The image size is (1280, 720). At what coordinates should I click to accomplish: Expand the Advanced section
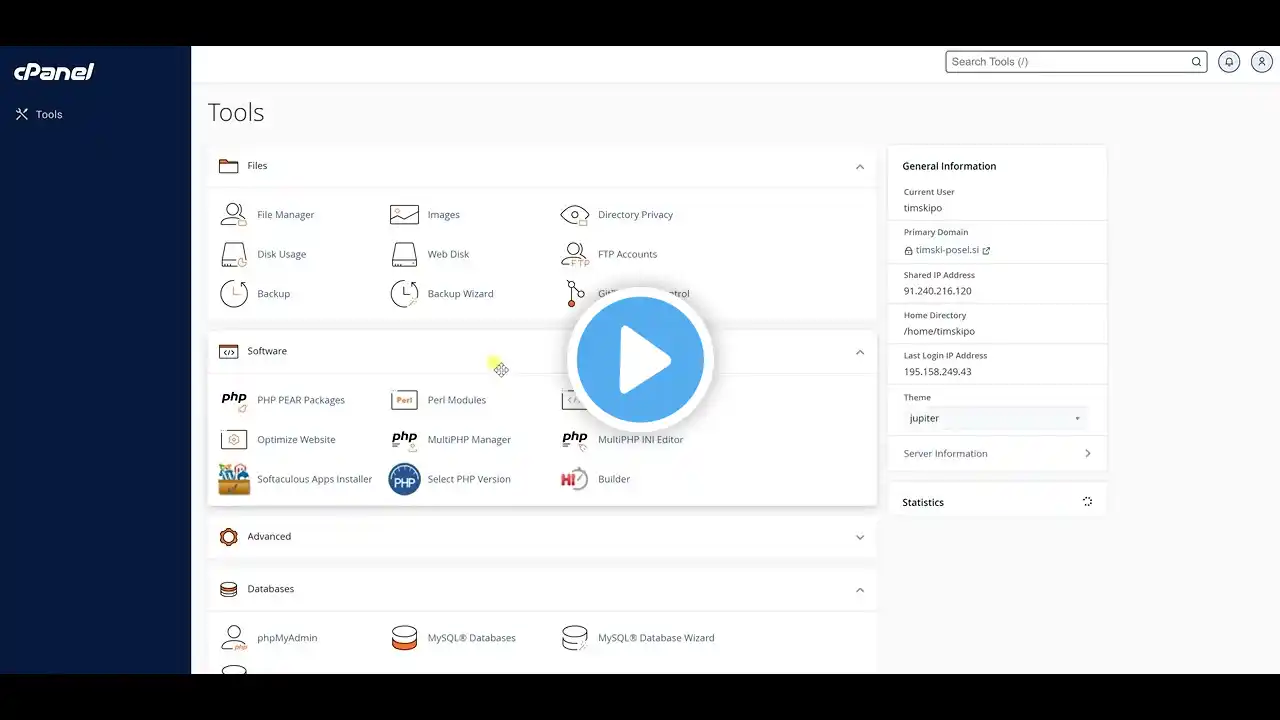[x=860, y=537]
